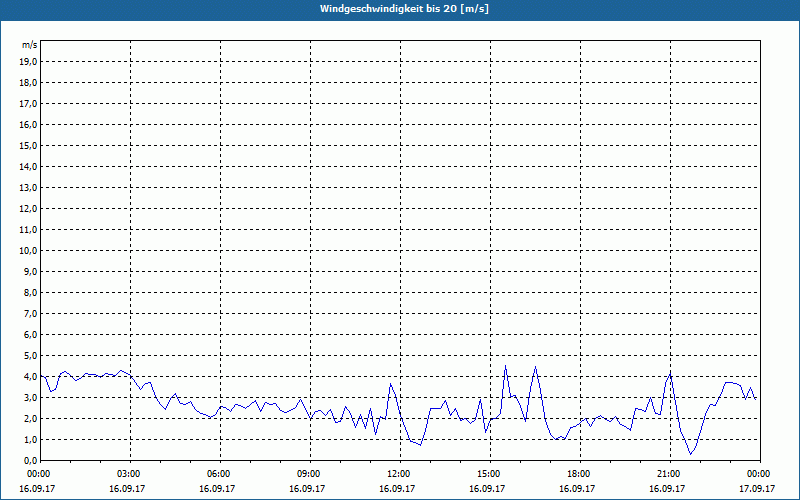
Task: Select the '1,0' y-axis label
Action: point(30,440)
